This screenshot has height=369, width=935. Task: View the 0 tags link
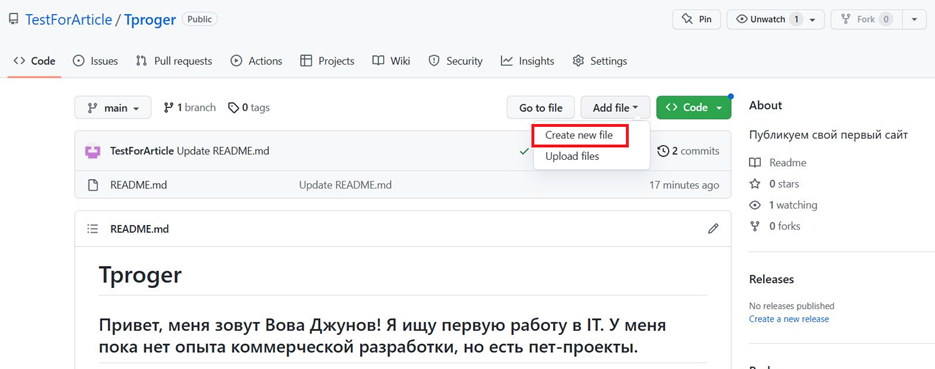tap(249, 108)
